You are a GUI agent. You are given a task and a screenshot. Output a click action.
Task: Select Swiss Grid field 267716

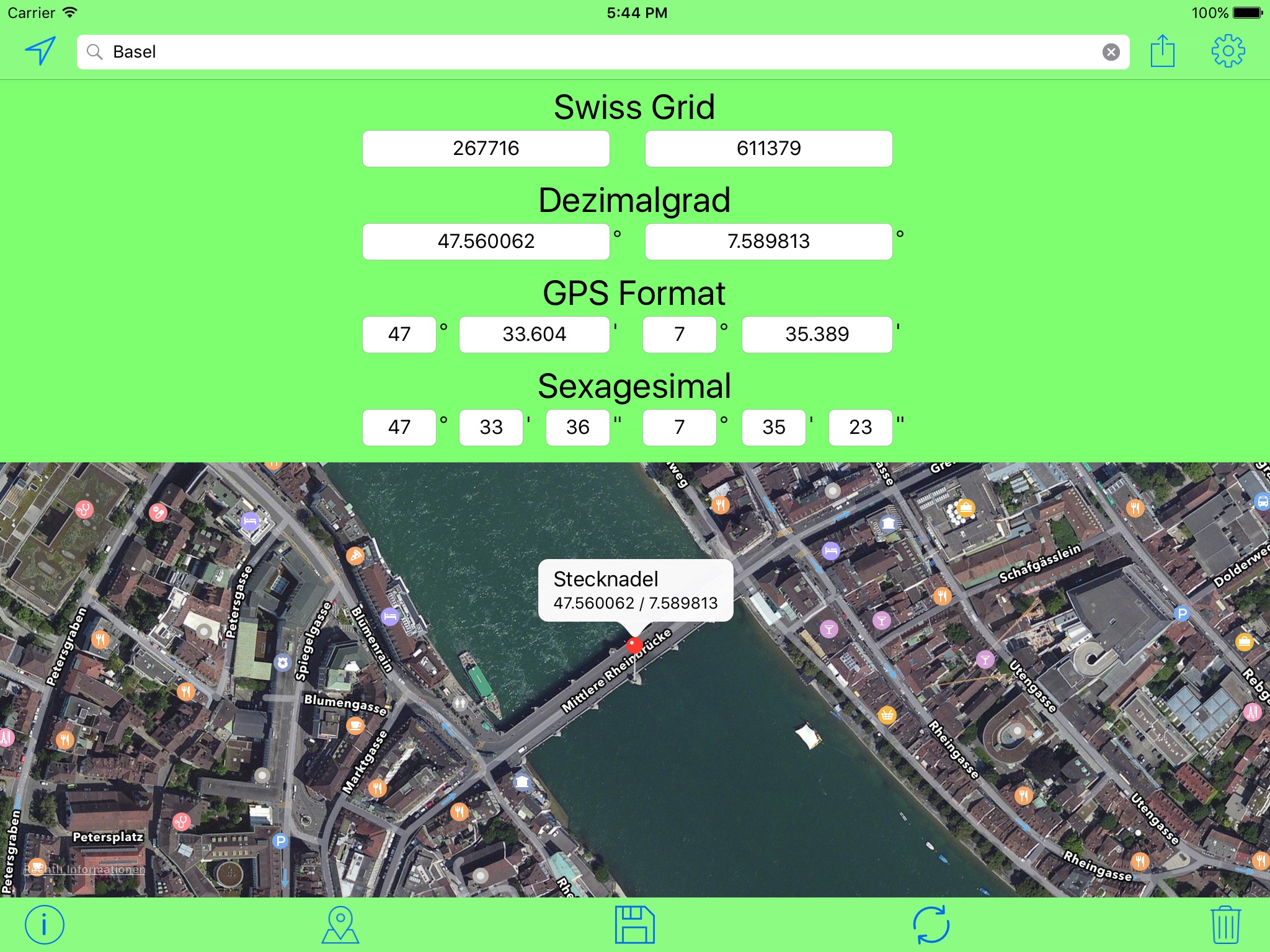tap(486, 149)
